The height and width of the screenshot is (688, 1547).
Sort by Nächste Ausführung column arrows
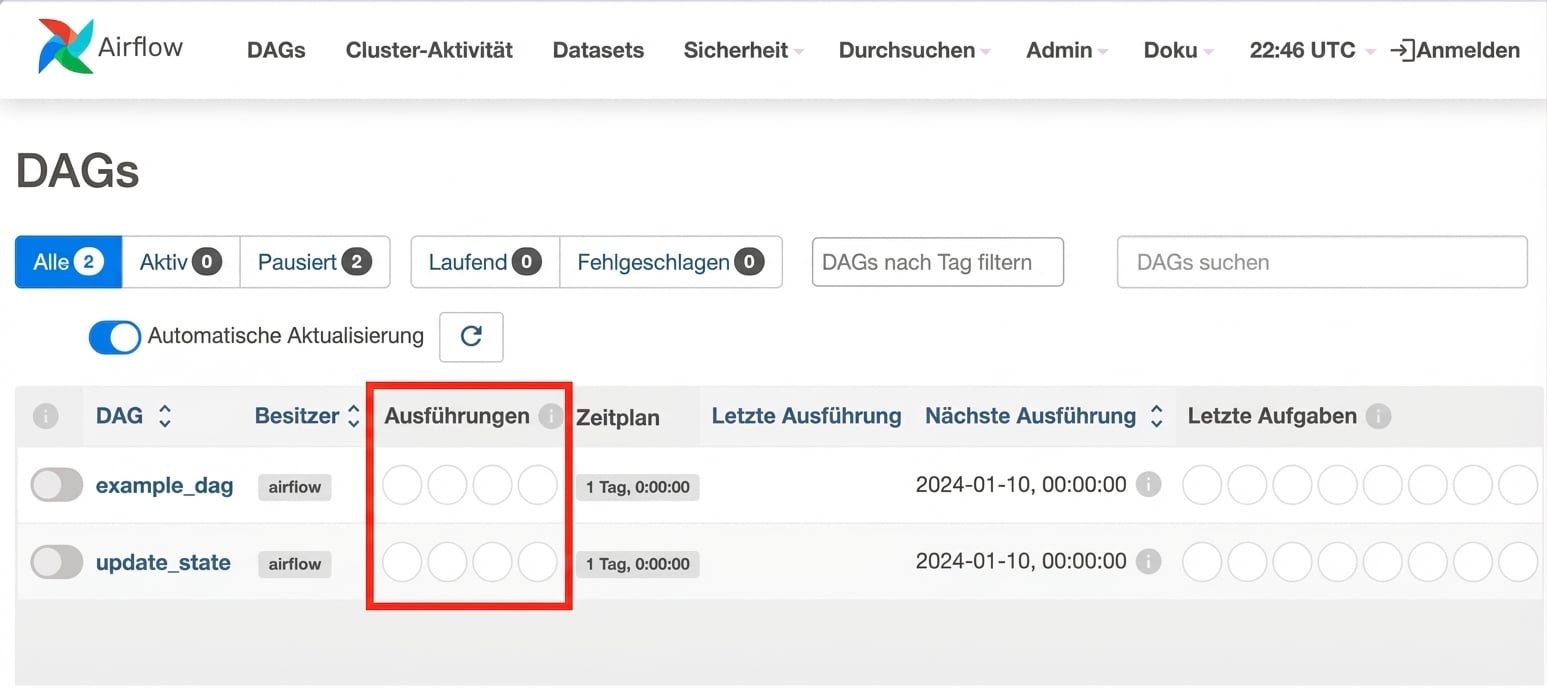pos(1156,416)
